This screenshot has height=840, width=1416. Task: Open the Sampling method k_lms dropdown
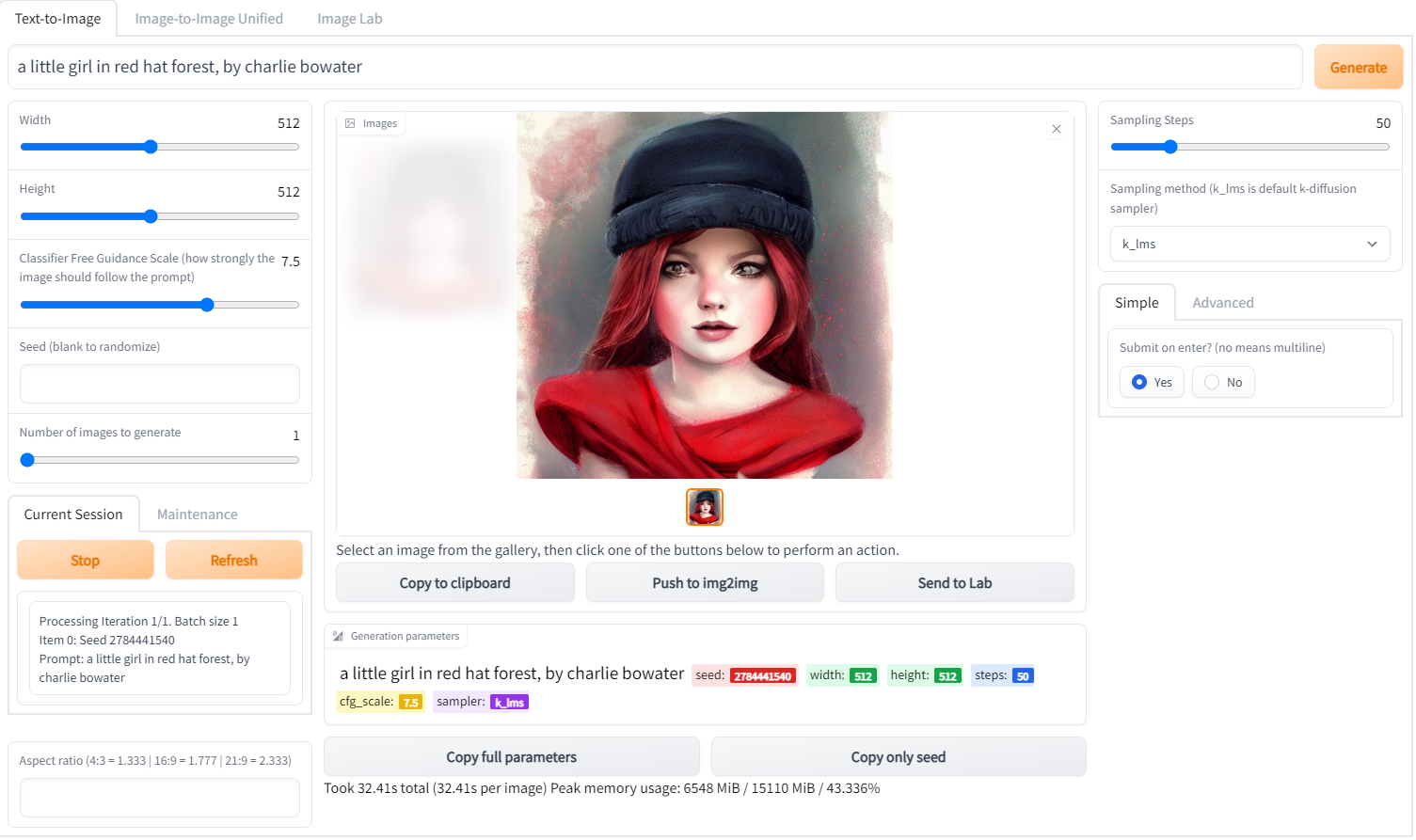1249,244
